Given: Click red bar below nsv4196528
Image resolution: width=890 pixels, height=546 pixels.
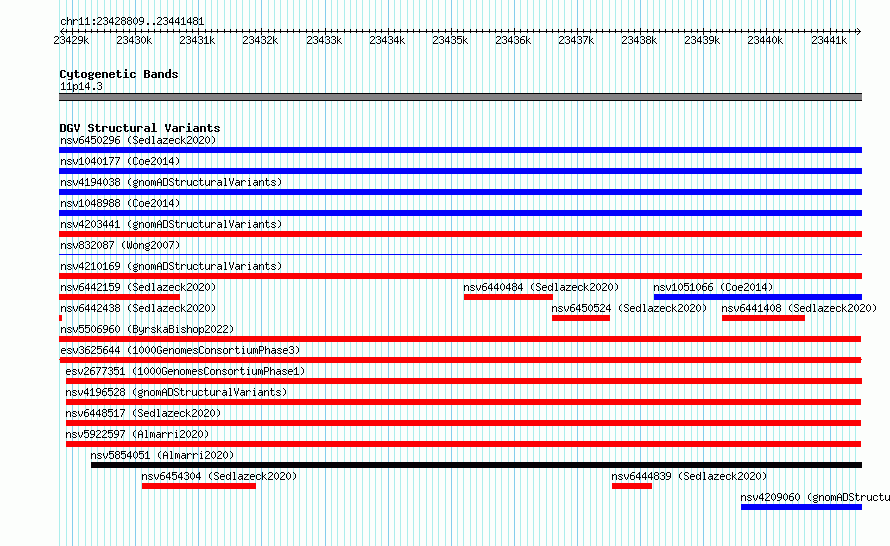Looking at the screenshot, I should click(464, 402).
